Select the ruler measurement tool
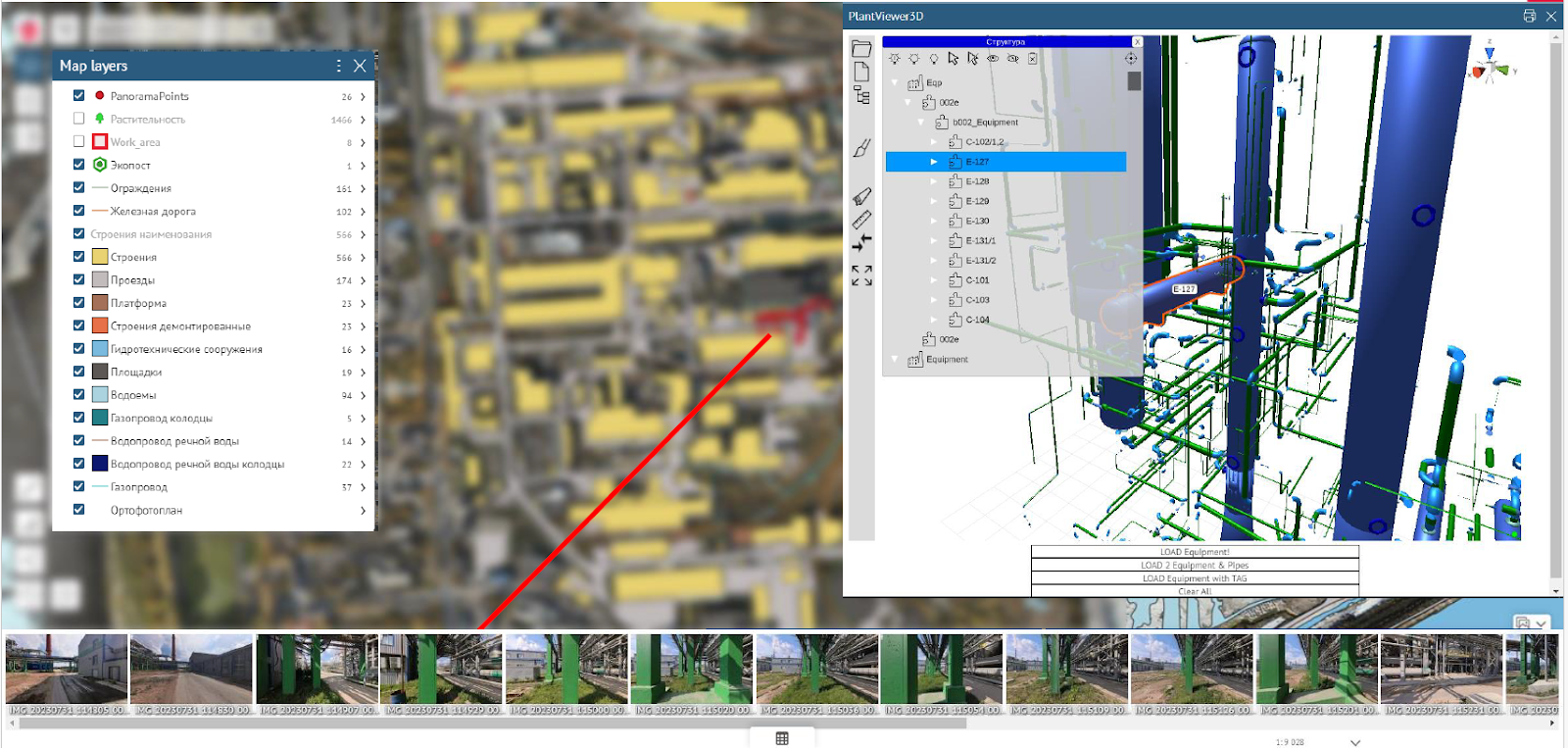This screenshot has height=748, width=1568. 861,220
